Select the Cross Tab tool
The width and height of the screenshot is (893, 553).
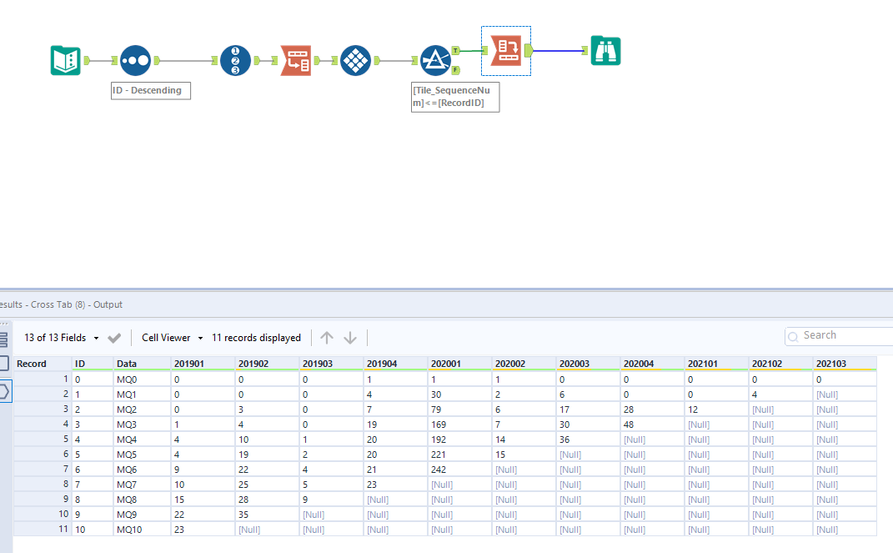point(506,51)
